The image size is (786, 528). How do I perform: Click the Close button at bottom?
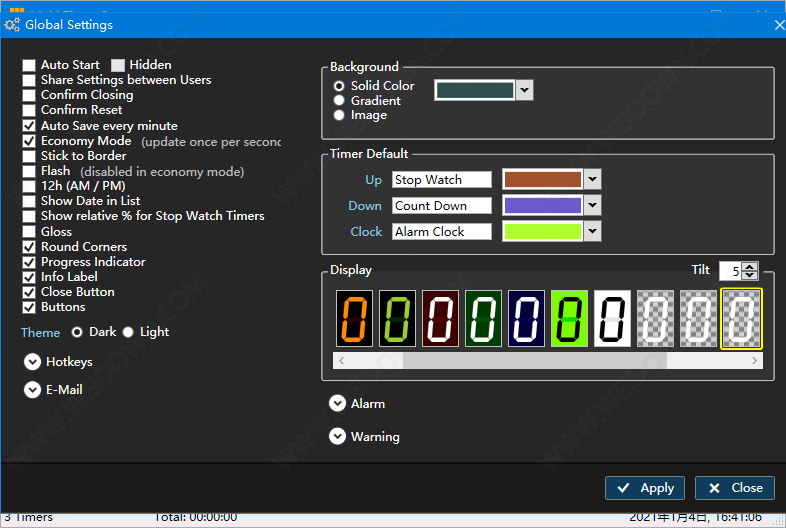click(735, 488)
